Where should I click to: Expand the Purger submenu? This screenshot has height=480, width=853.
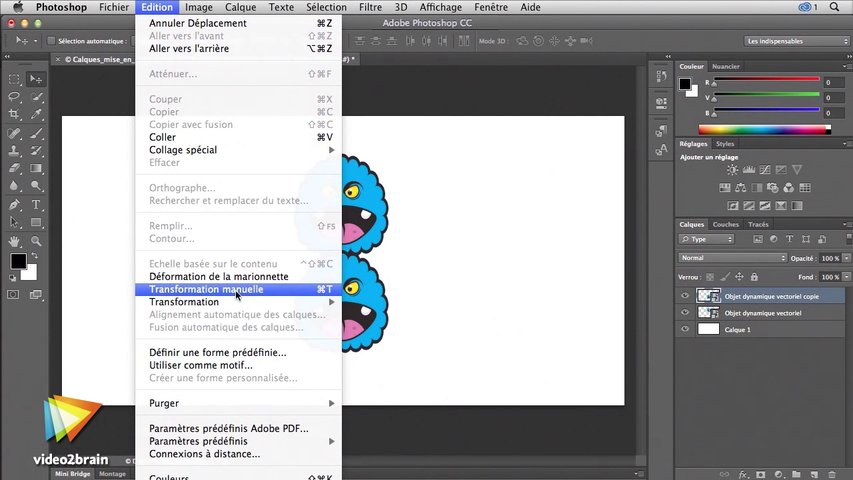238,403
